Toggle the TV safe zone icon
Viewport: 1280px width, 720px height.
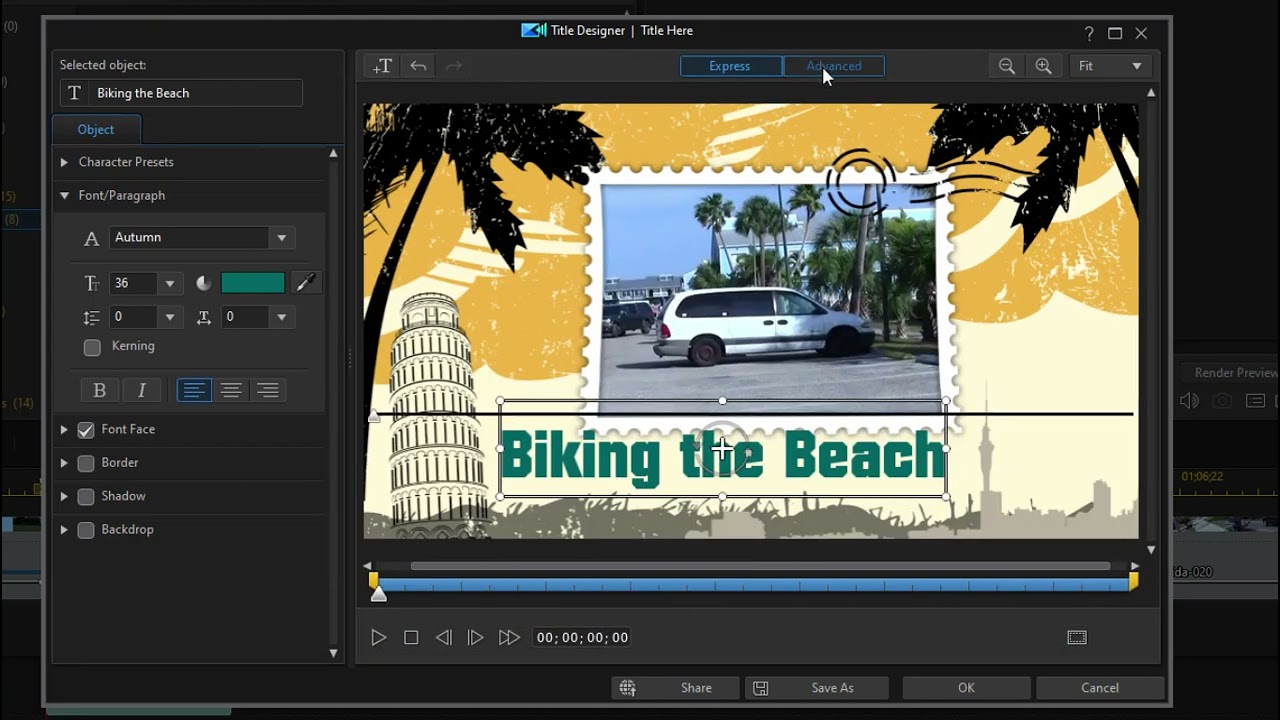pos(1077,638)
